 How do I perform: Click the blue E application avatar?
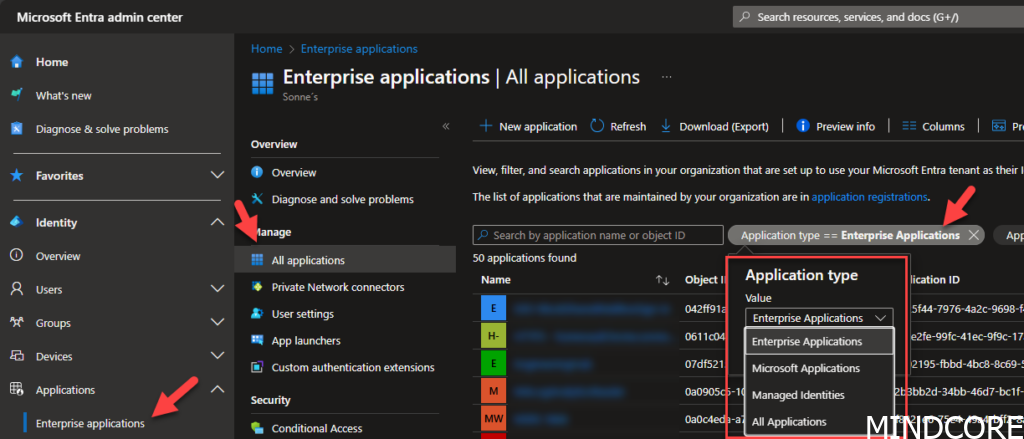coord(493,308)
